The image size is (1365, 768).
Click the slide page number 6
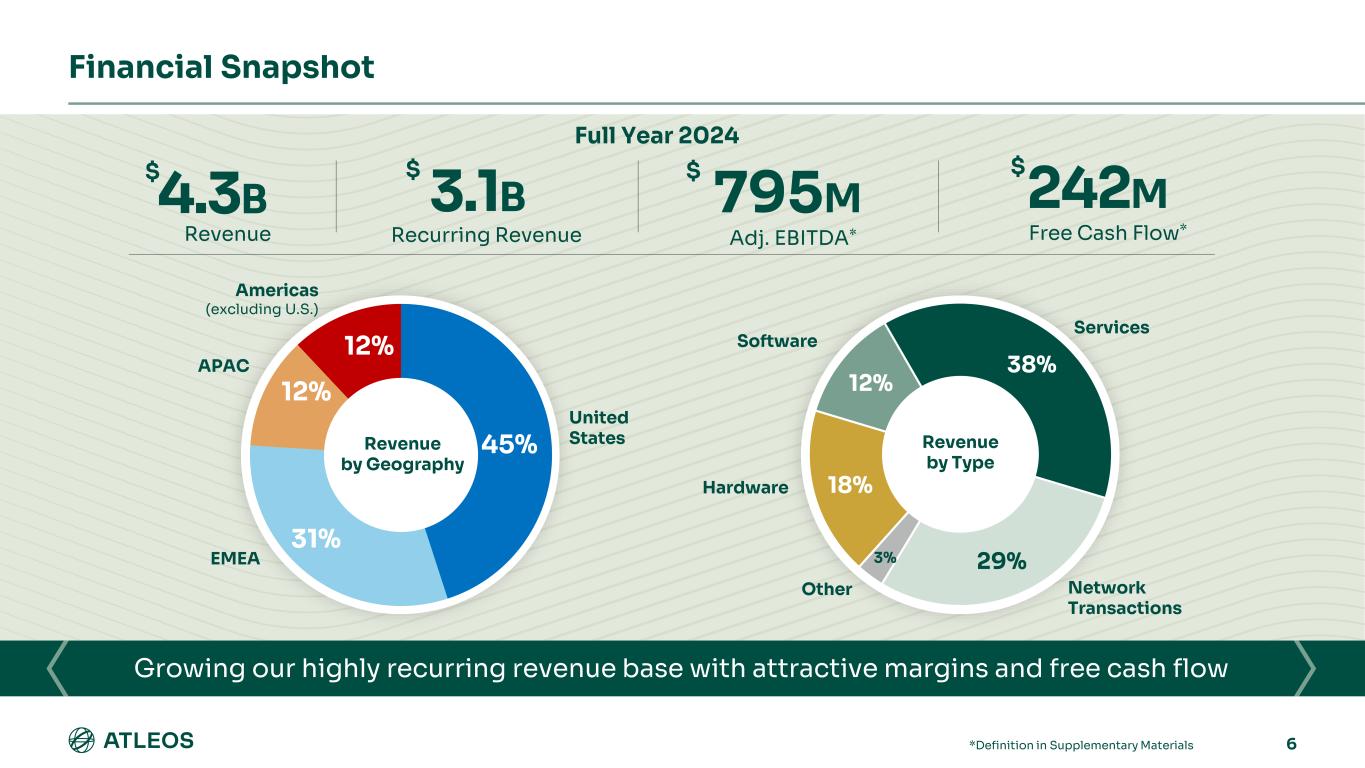(1291, 743)
